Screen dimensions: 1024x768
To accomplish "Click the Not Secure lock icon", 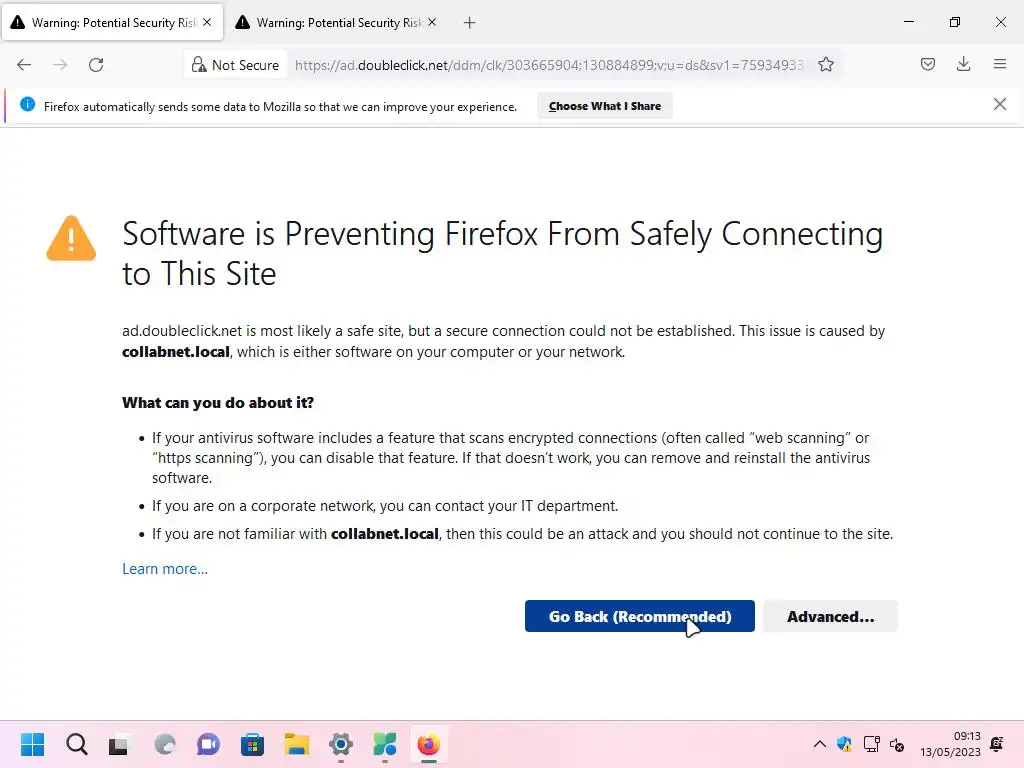I will point(200,65).
